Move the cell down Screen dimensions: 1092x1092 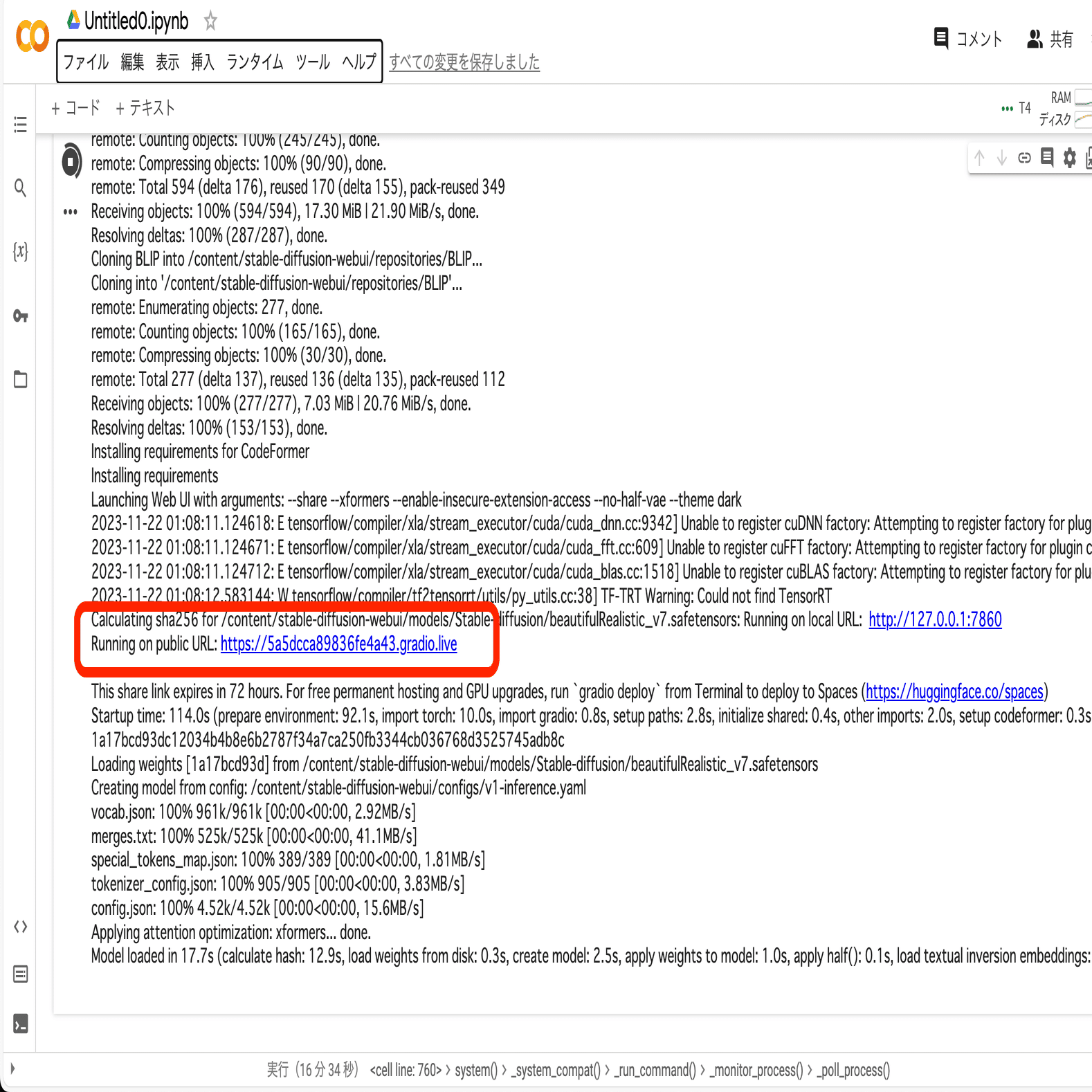point(1001,158)
